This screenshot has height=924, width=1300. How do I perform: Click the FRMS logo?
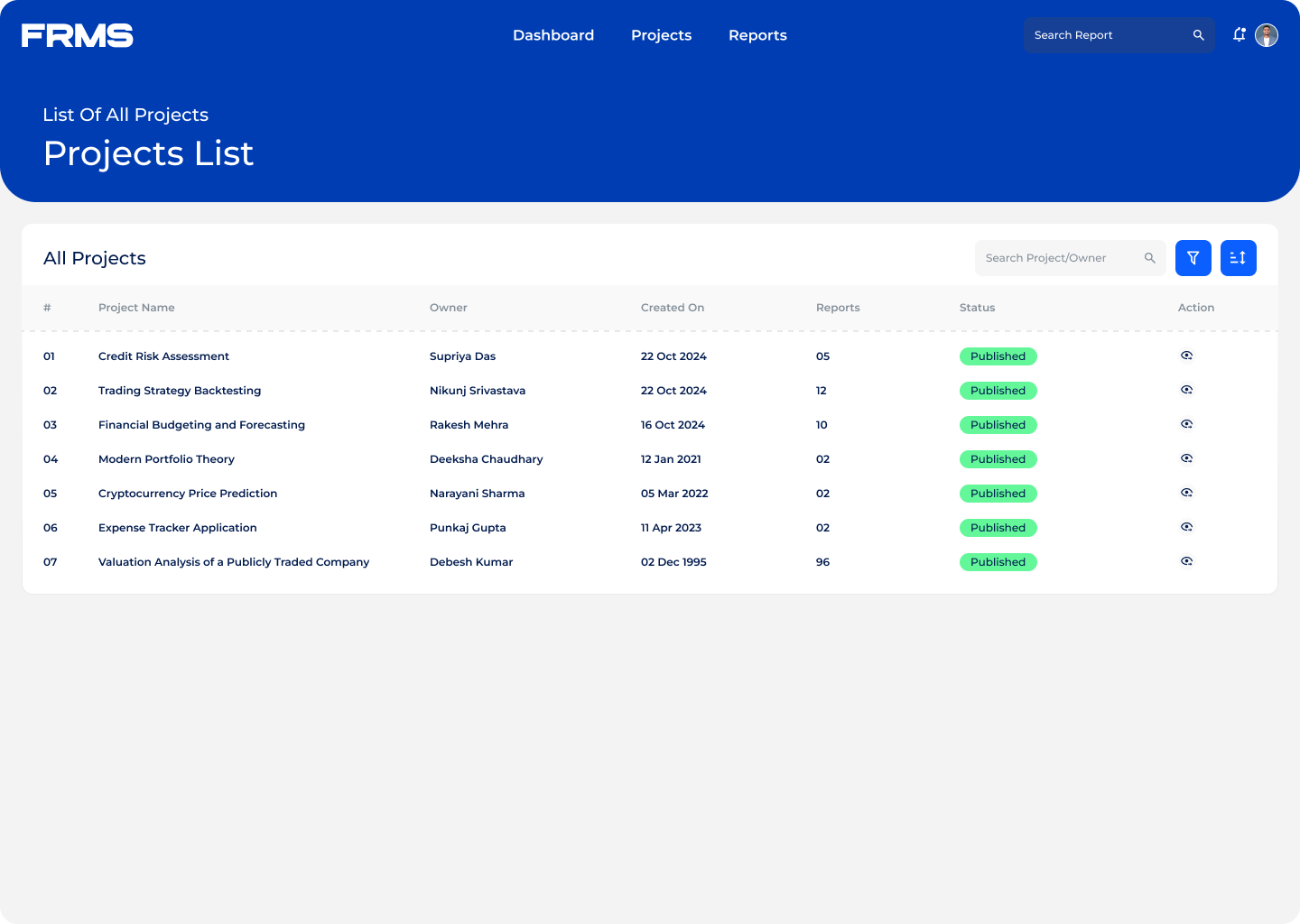pos(78,35)
